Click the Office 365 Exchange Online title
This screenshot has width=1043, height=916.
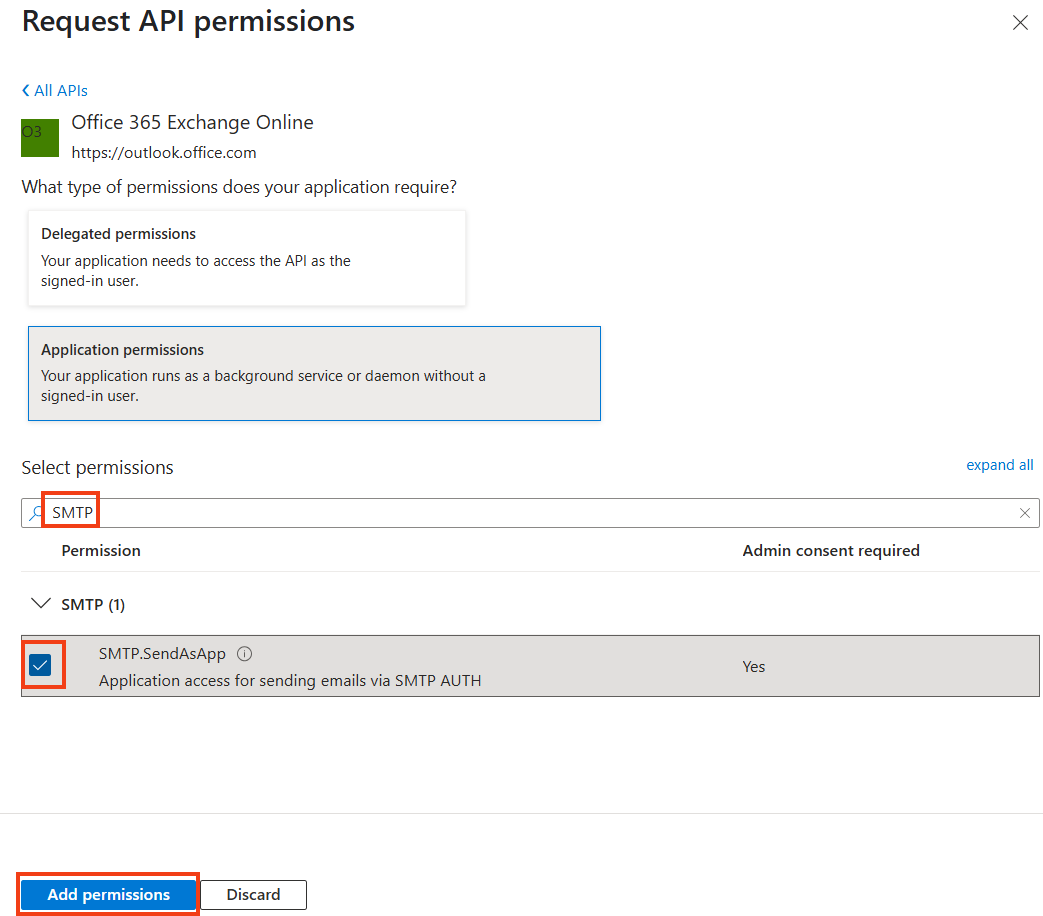pyautogui.click(x=192, y=122)
